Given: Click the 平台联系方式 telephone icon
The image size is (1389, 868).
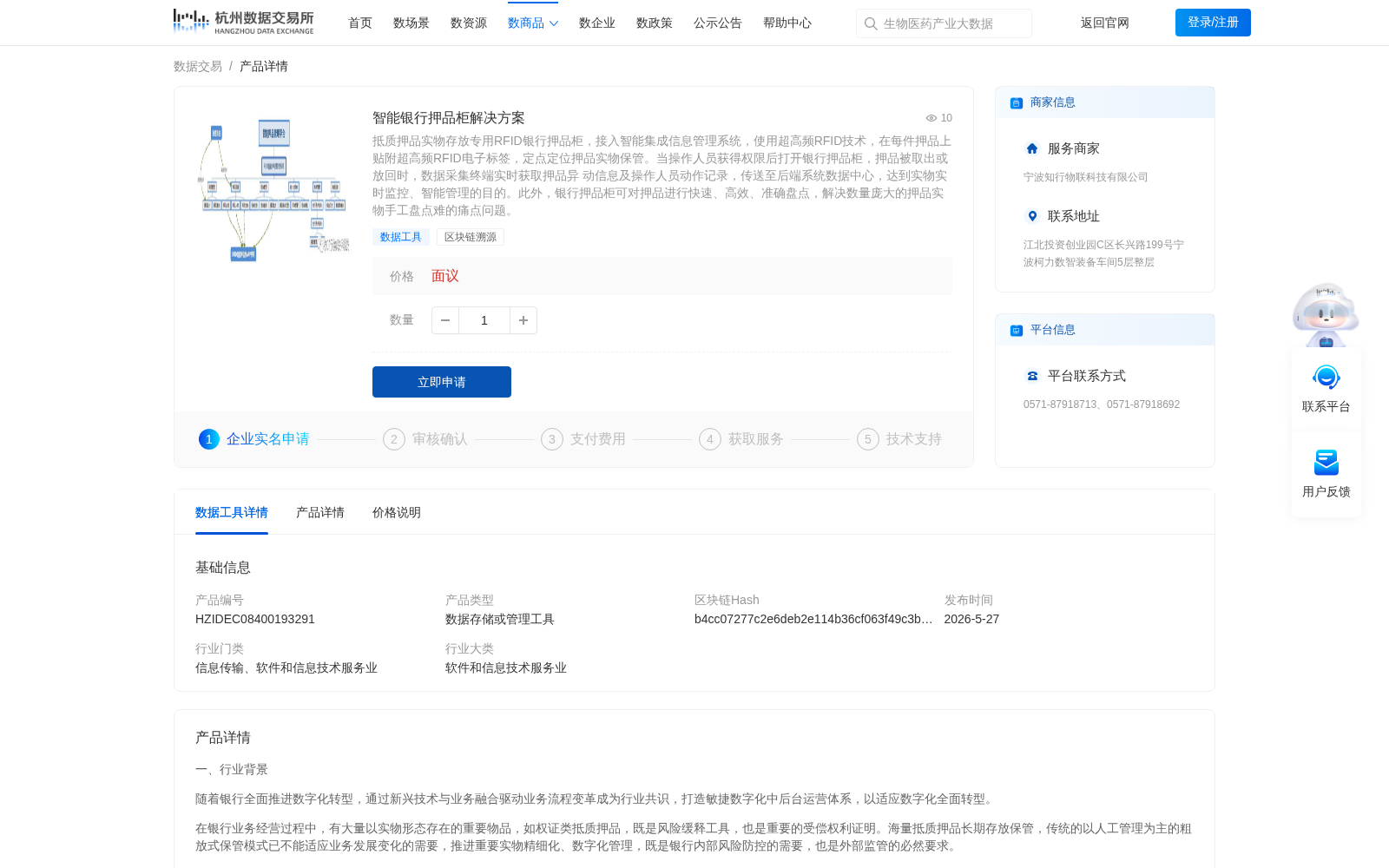Looking at the screenshot, I should [x=1032, y=376].
